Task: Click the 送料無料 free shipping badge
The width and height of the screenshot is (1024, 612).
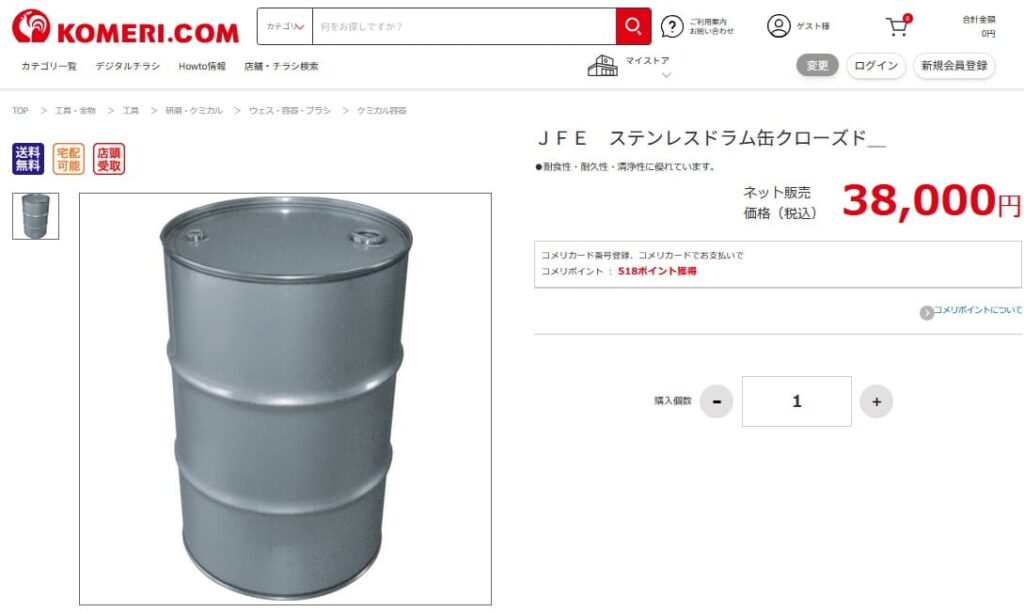Action: pos(28,159)
